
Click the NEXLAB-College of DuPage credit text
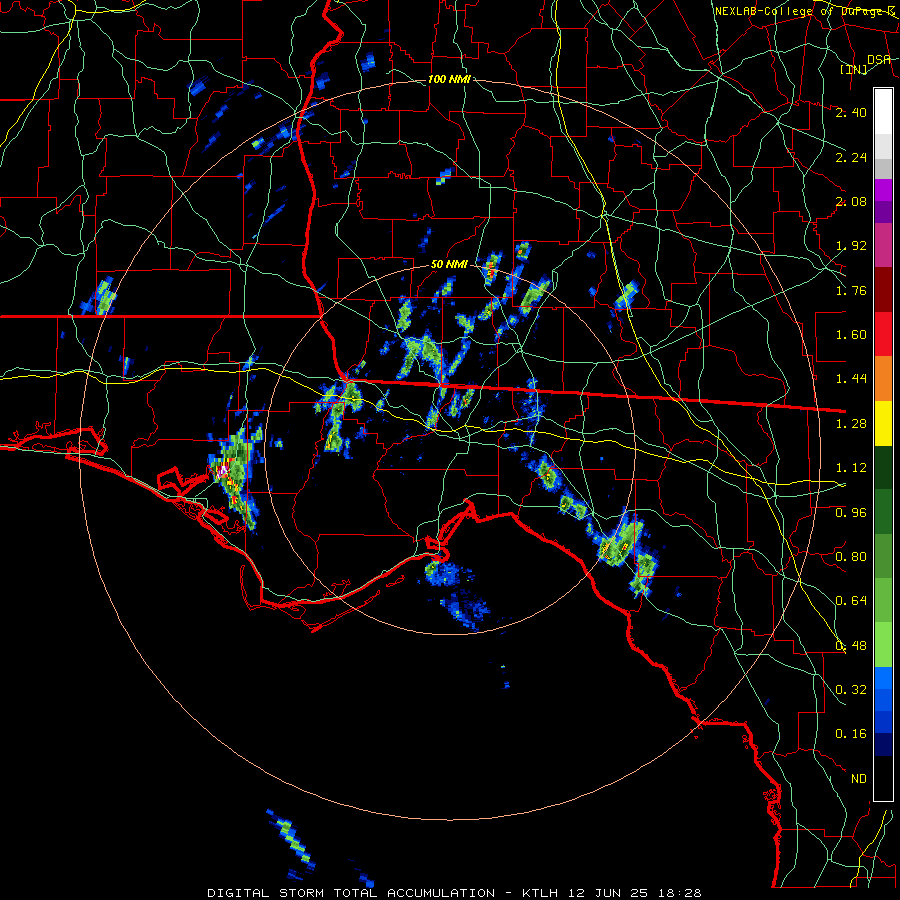point(806,11)
